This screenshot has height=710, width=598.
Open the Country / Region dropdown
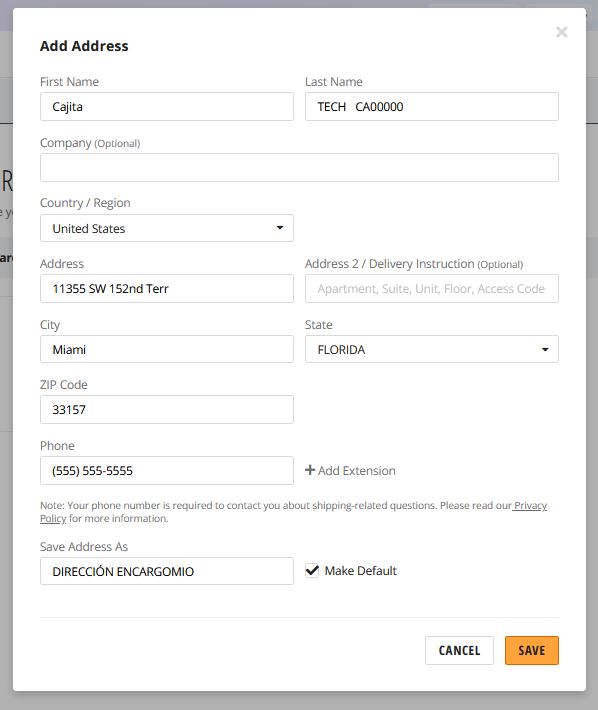(x=167, y=228)
